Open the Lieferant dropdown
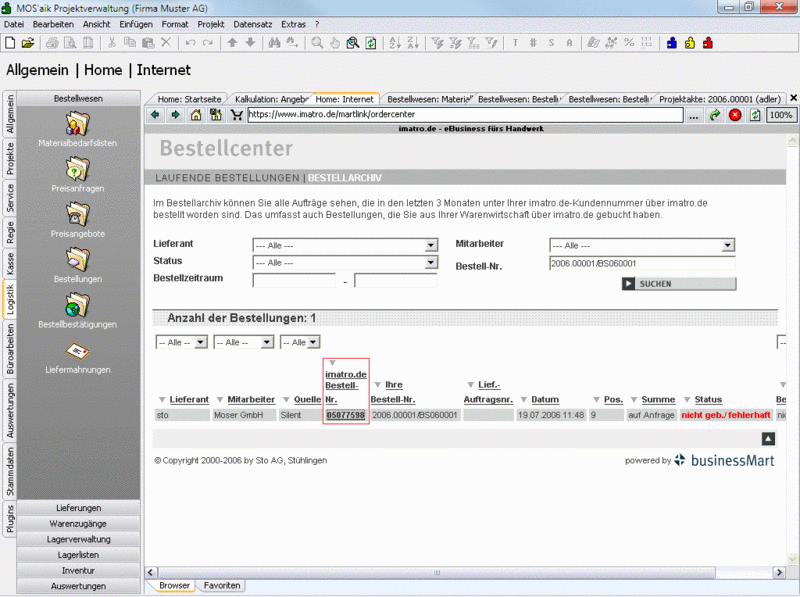The image size is (800, 597). (345, 245)
